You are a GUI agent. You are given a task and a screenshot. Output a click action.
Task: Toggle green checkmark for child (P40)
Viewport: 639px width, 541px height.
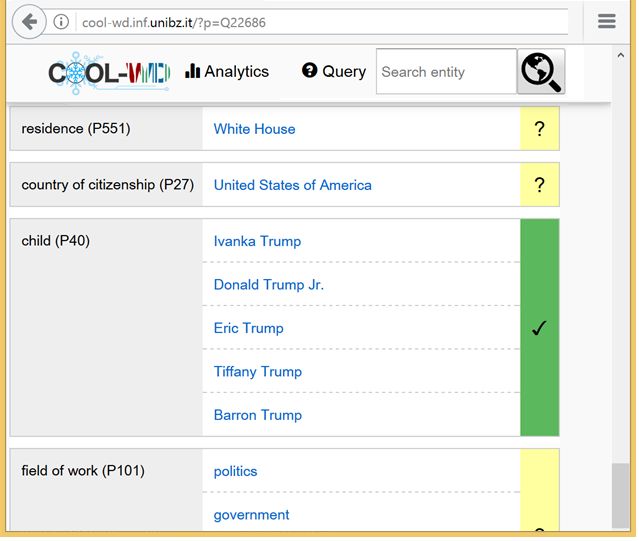coord(540,328)
